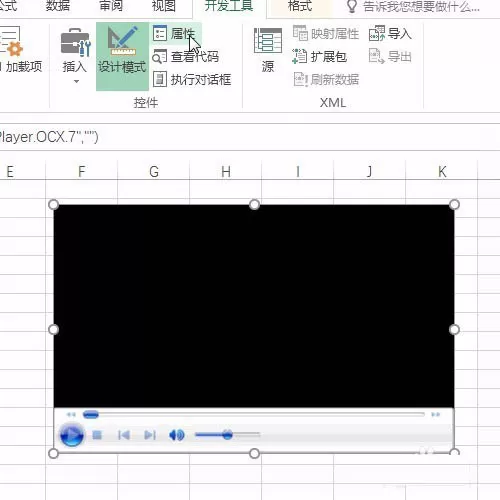Screen dimensions: 500x500
Task: Click the rewind button on seek bar
Action: 71,414
